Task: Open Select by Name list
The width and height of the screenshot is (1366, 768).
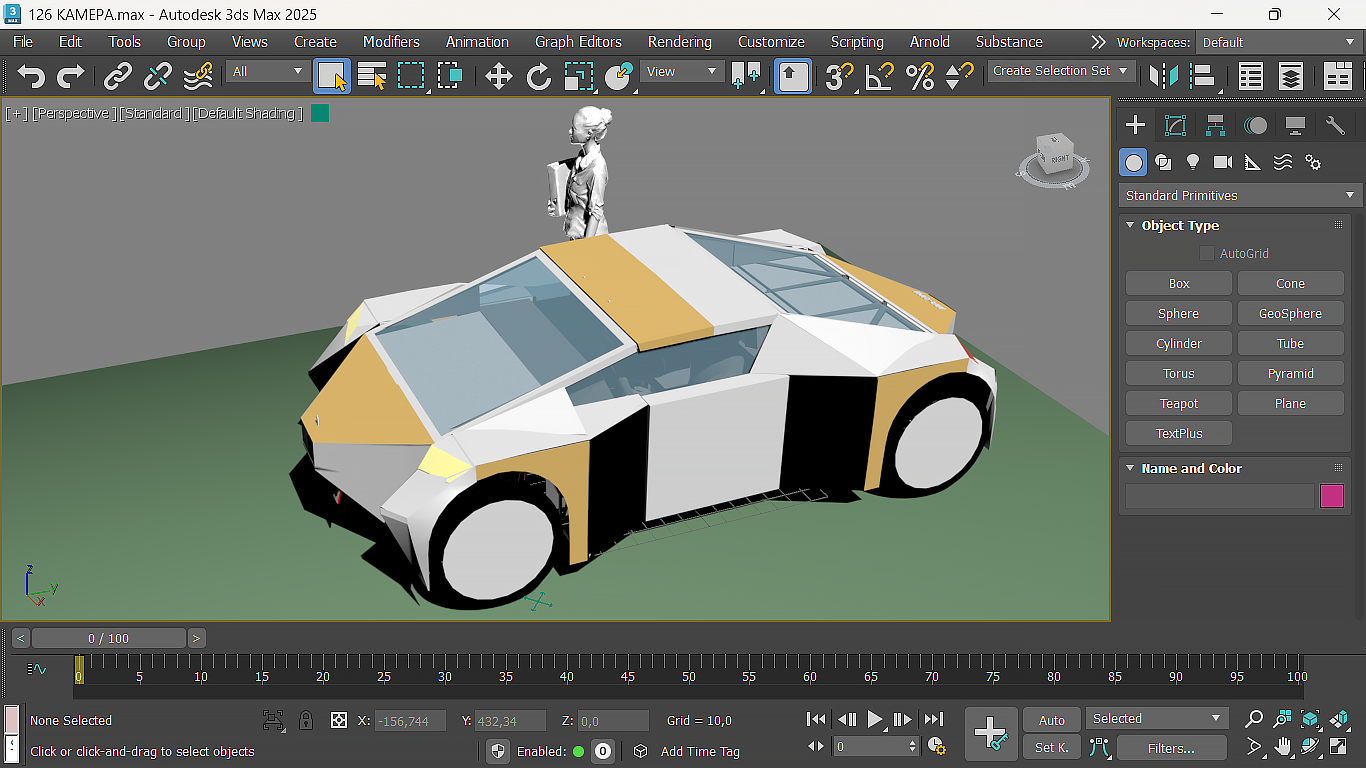Action: click(372, 76)
